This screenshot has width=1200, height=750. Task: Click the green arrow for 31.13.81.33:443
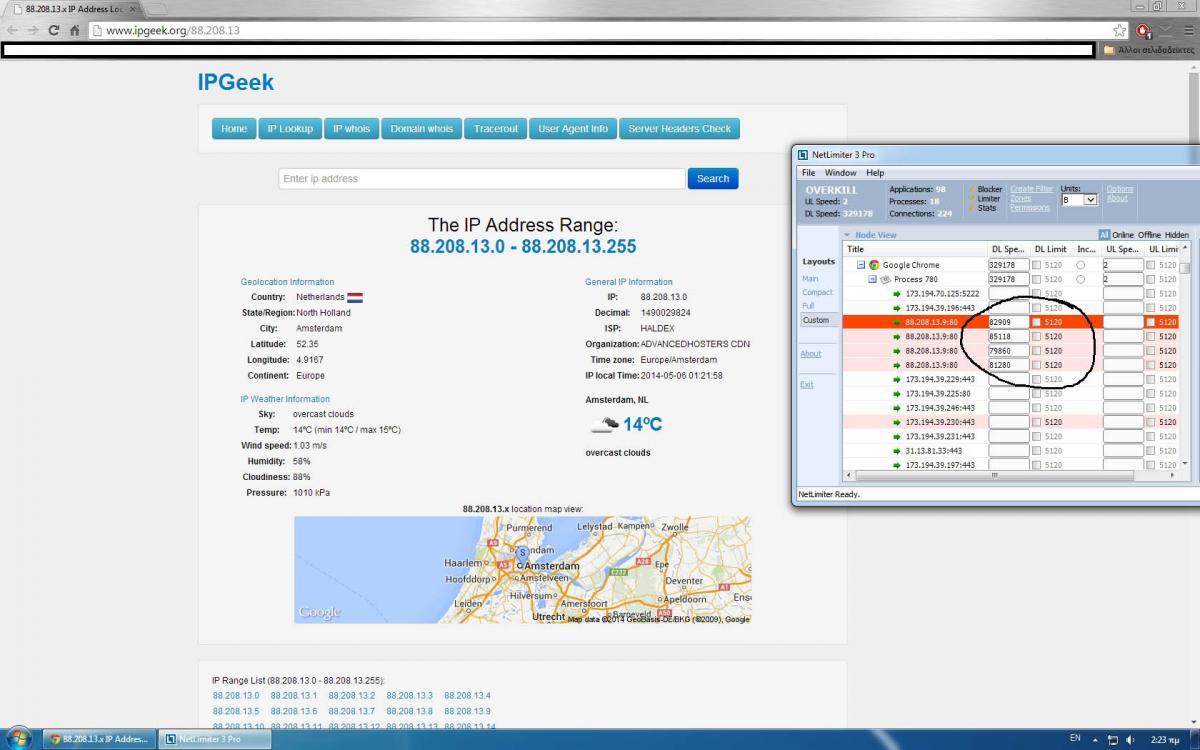897,451
